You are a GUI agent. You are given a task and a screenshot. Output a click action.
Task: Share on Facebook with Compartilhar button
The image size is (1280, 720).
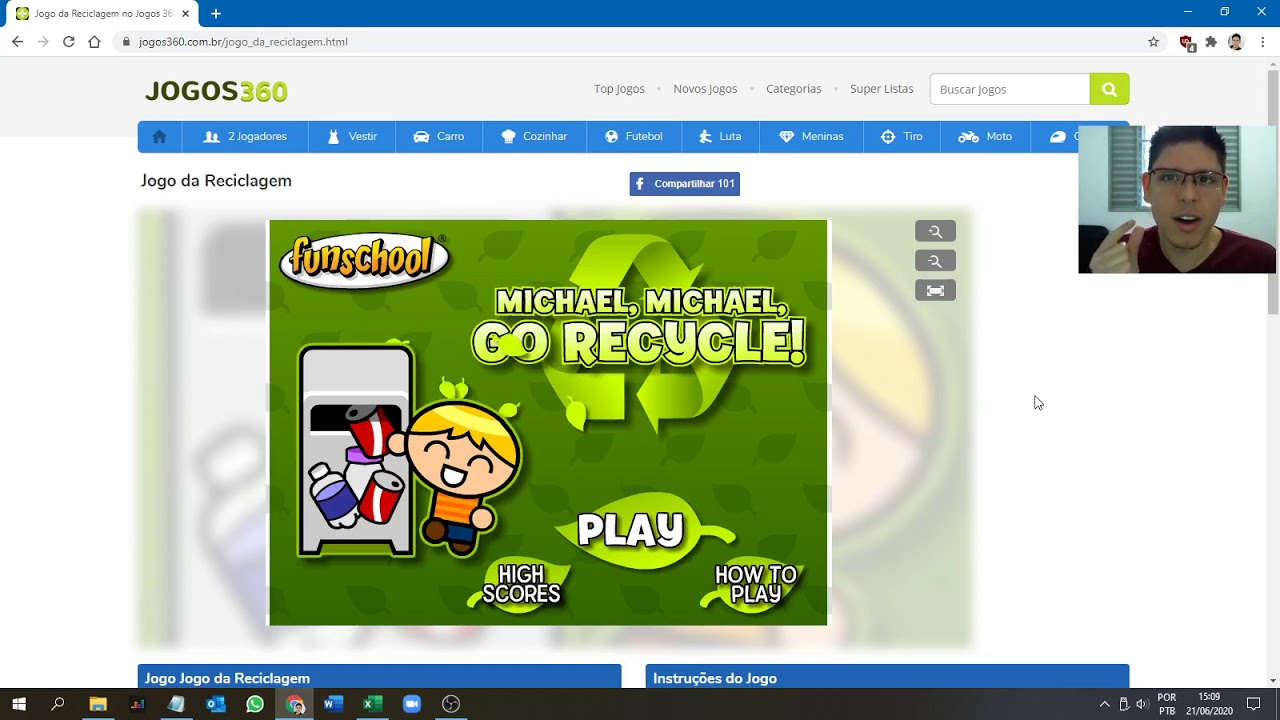tap(685, 184)
